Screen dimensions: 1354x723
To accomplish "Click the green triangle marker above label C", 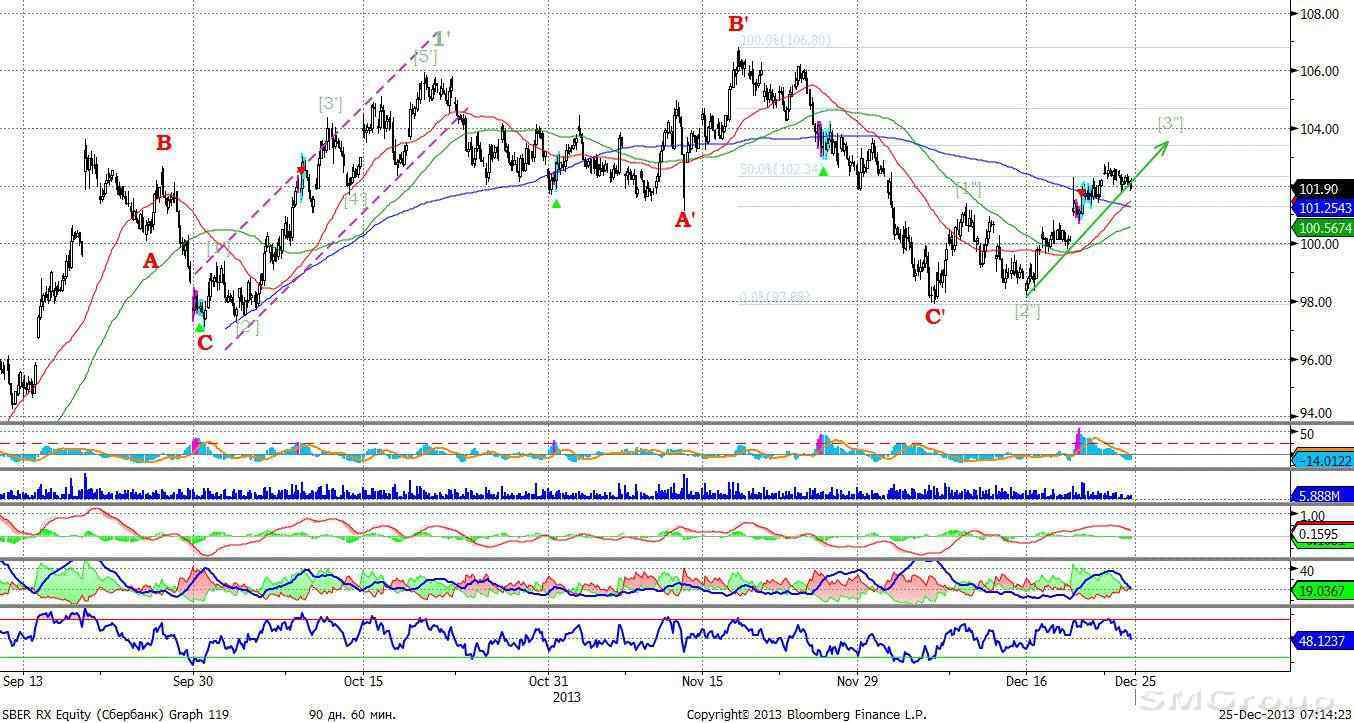I will click(200, 326).
